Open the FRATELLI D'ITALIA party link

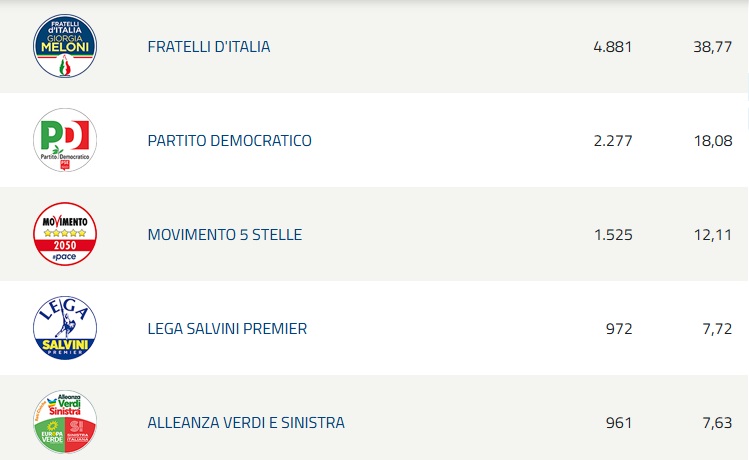208,47
